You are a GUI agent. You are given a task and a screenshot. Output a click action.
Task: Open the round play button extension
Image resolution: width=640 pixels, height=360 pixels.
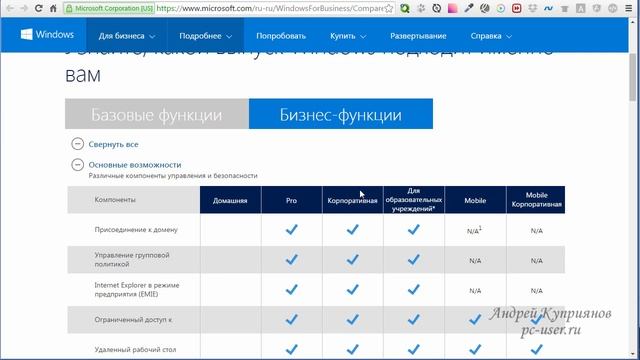pyautogui.click(x=501, y=8)
